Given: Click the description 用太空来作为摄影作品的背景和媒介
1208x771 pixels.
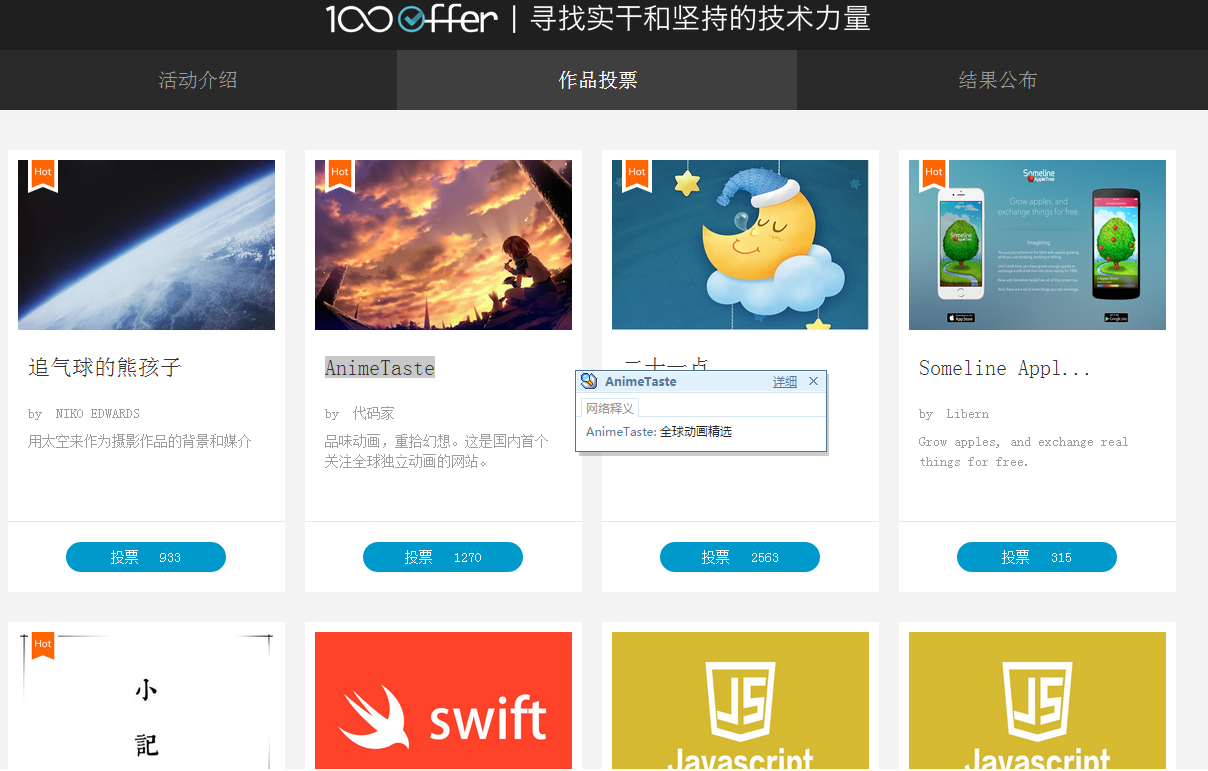Looking at the screenshot, I should [x=140, y=441].
